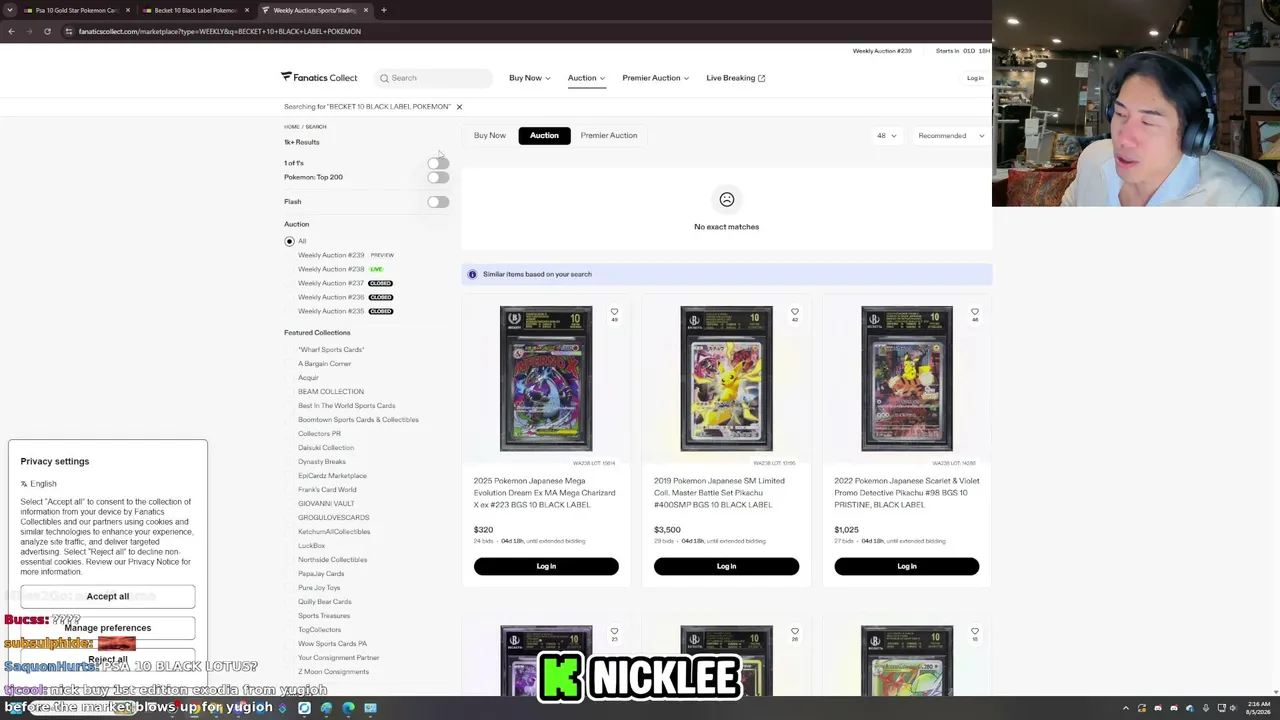Open the Recommended sort dropdown
Viewport: 1280px width, 720px height.
[x=951, y=136]
